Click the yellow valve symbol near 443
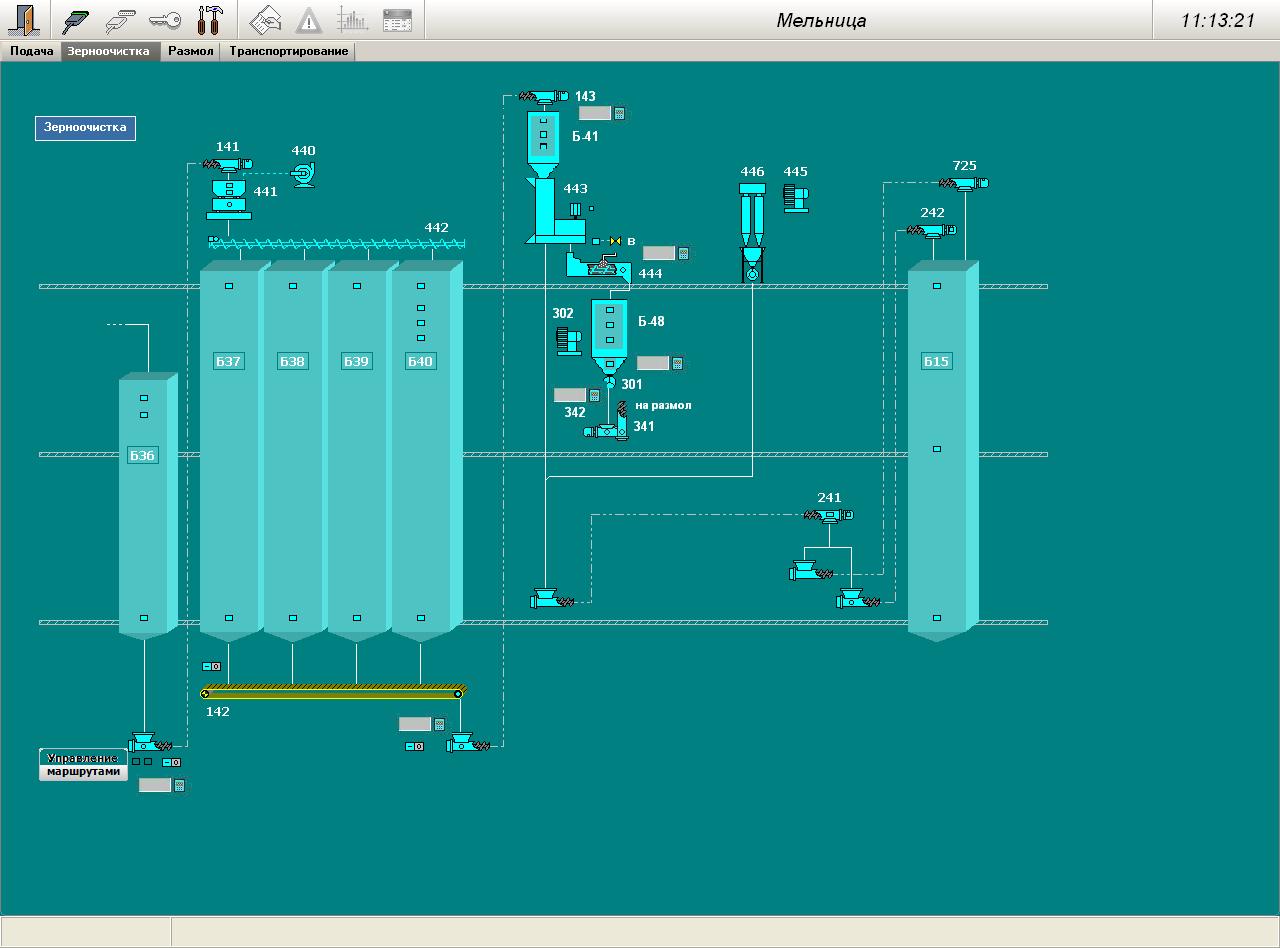This screenshot has height=948, width=1280. (x=616, y=241)
